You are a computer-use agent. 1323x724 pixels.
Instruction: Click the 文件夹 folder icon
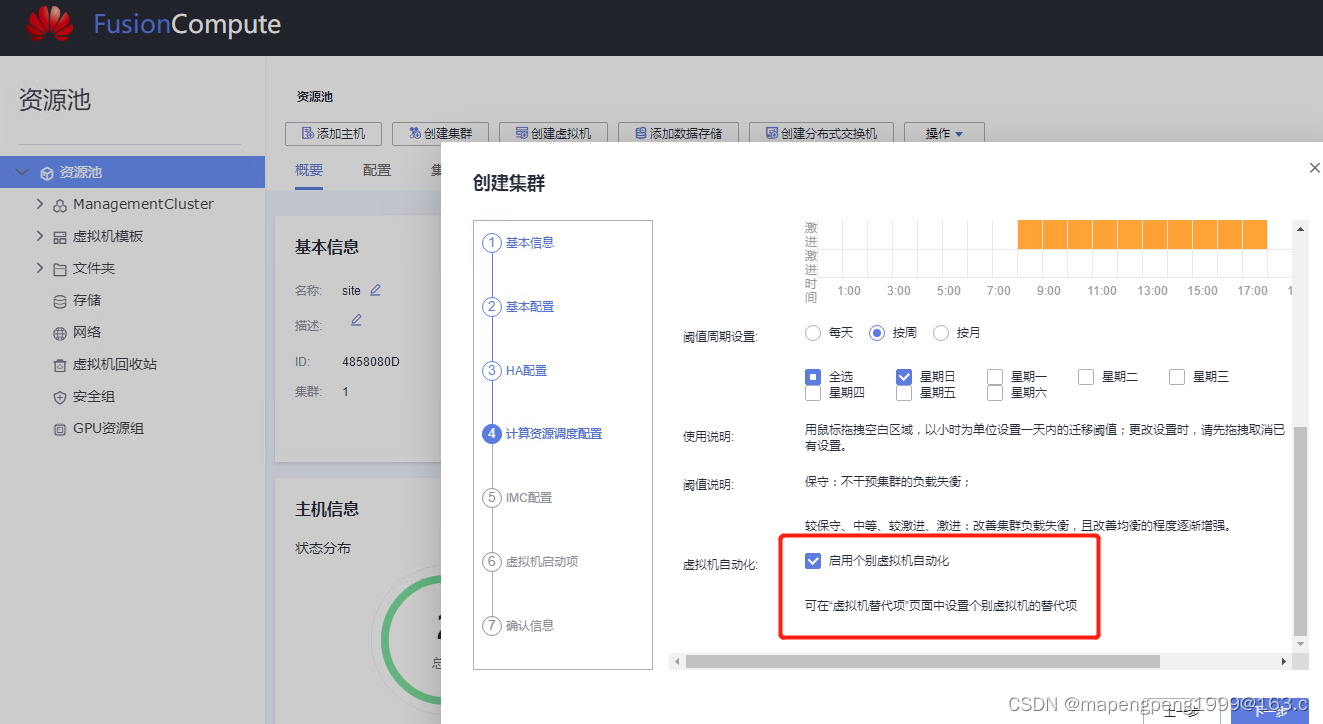pyautogui.click(x=60, y=269)
